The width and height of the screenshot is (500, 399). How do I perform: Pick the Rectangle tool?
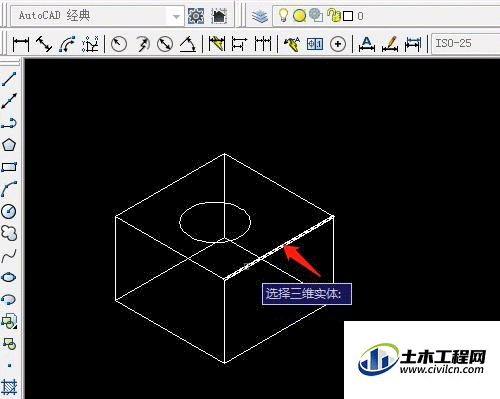coord(9,167)
